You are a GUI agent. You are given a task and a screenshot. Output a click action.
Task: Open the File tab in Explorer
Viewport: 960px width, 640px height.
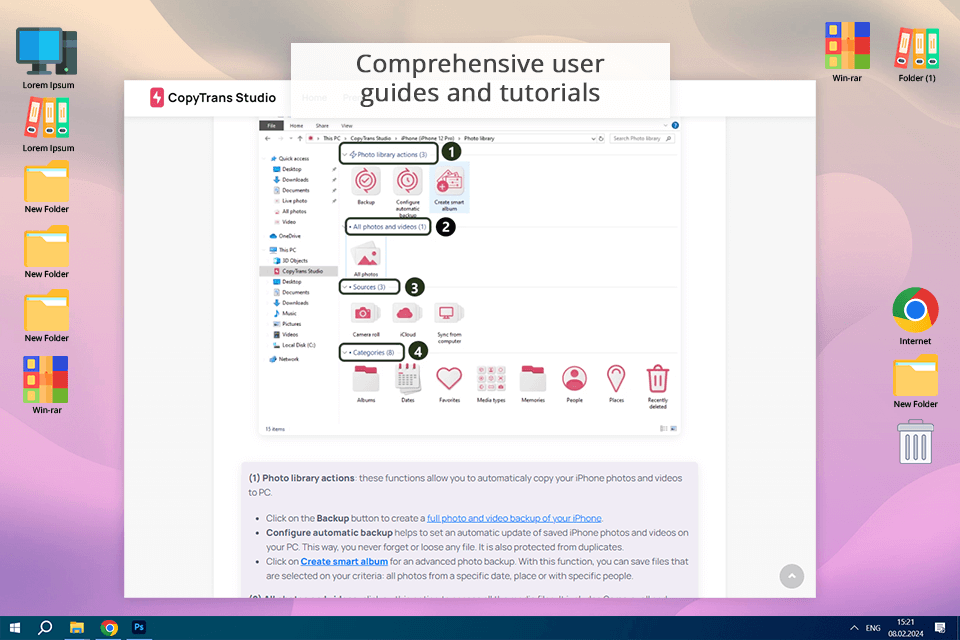[x=271, y=126]
